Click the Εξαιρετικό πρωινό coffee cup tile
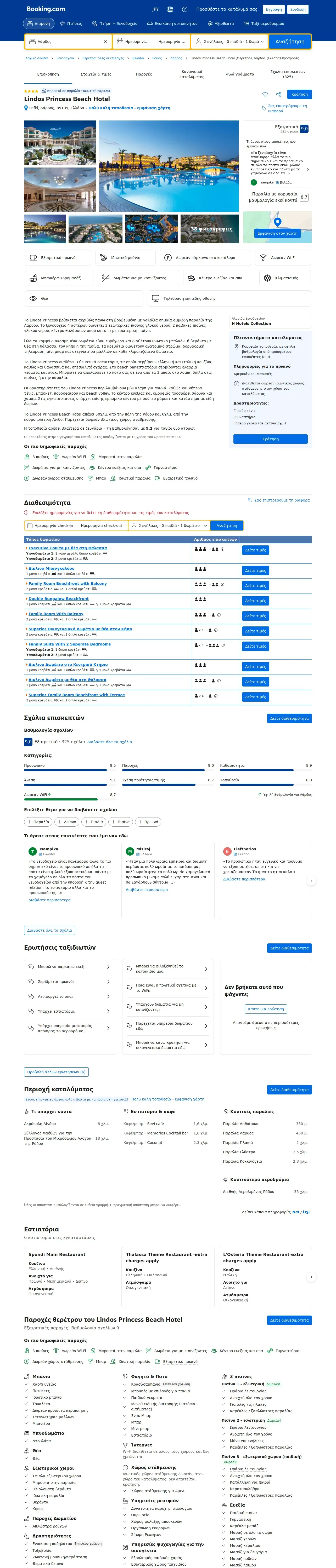This screenshot has height=1568, width=336. coord(58,257)
